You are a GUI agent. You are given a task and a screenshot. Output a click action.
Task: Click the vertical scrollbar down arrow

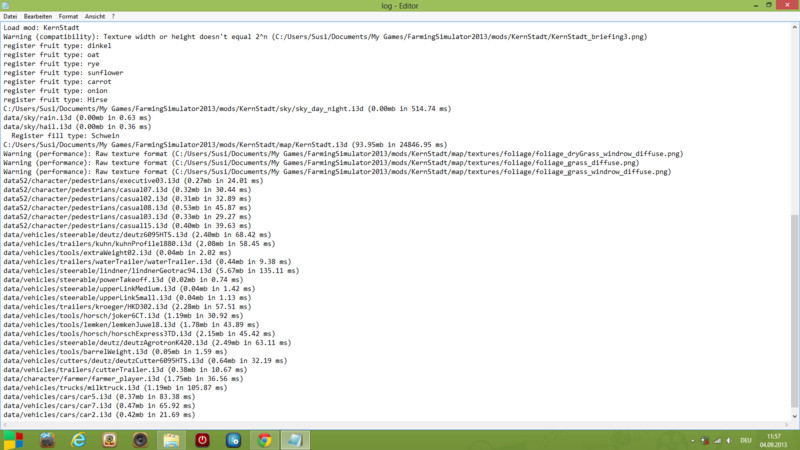click(x=795, y=417)
